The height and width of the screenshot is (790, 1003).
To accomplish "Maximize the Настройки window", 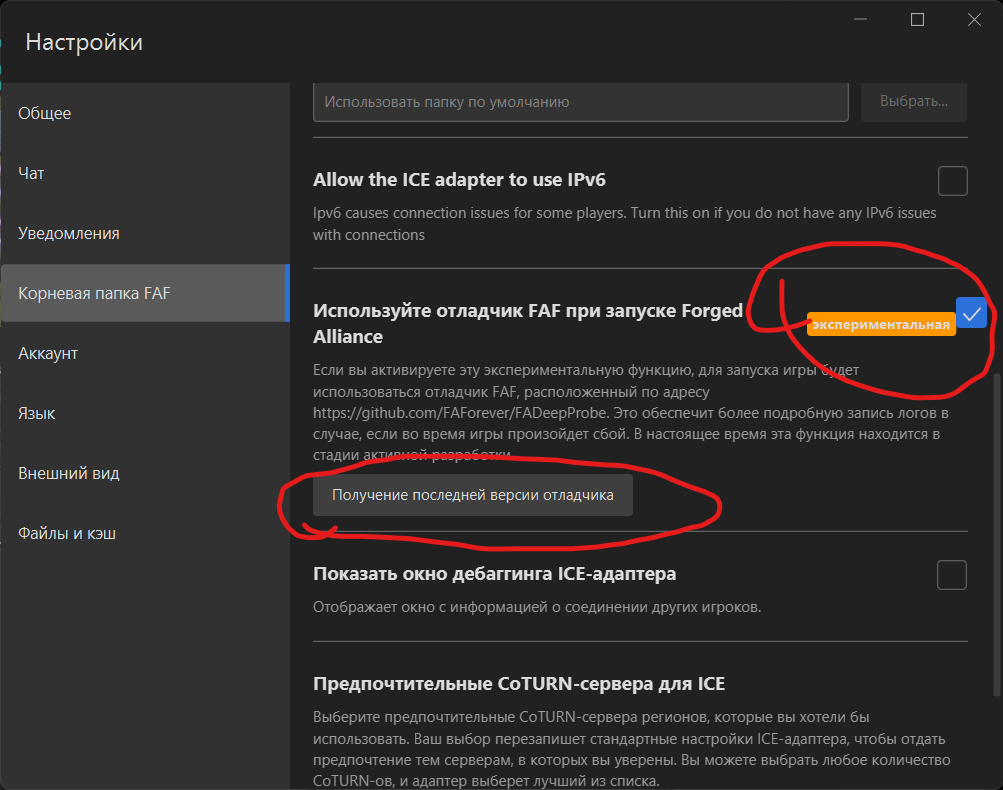I will point(917,20).
